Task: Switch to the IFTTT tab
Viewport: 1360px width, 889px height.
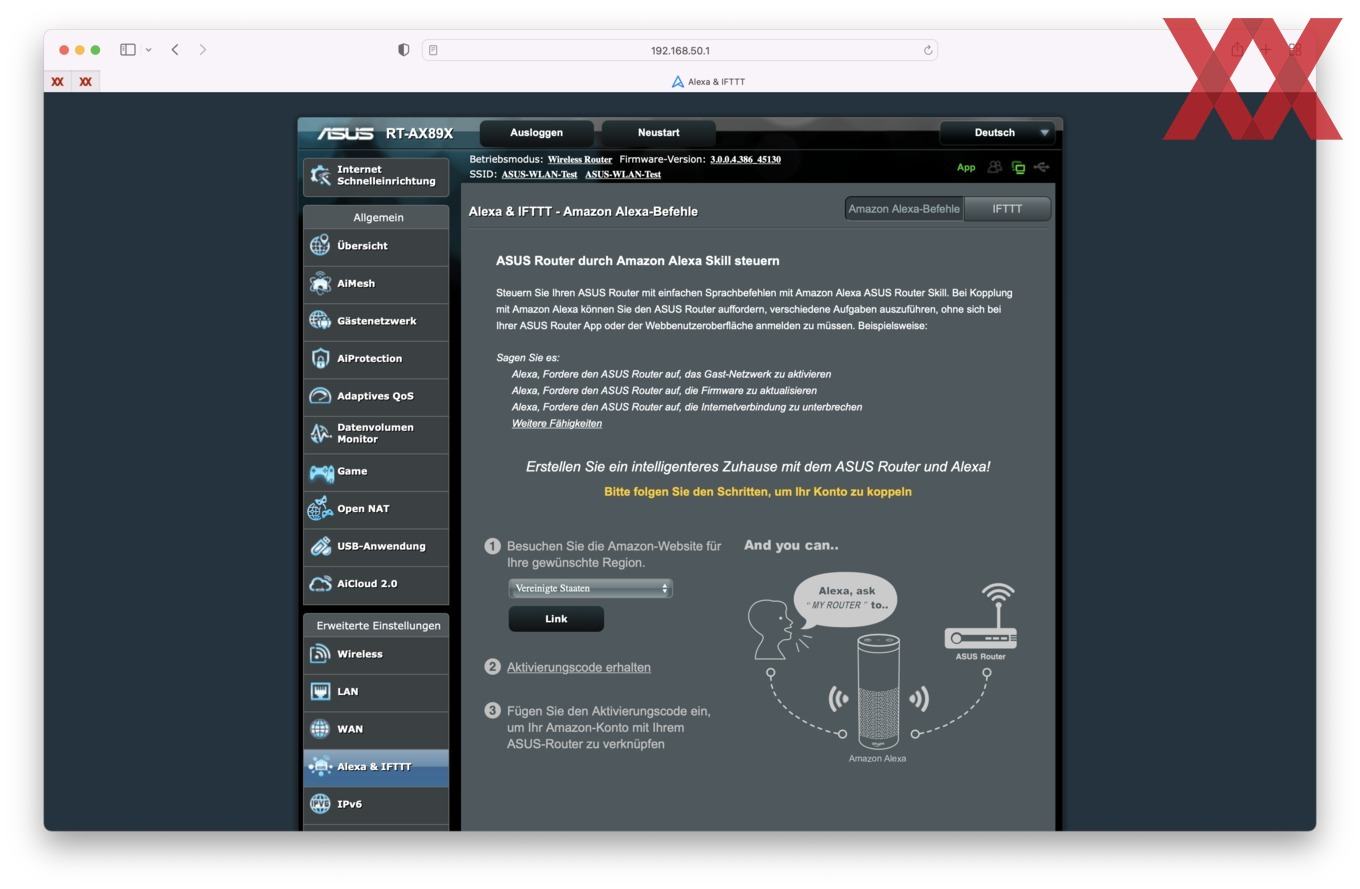Action: pos(1007,209)
